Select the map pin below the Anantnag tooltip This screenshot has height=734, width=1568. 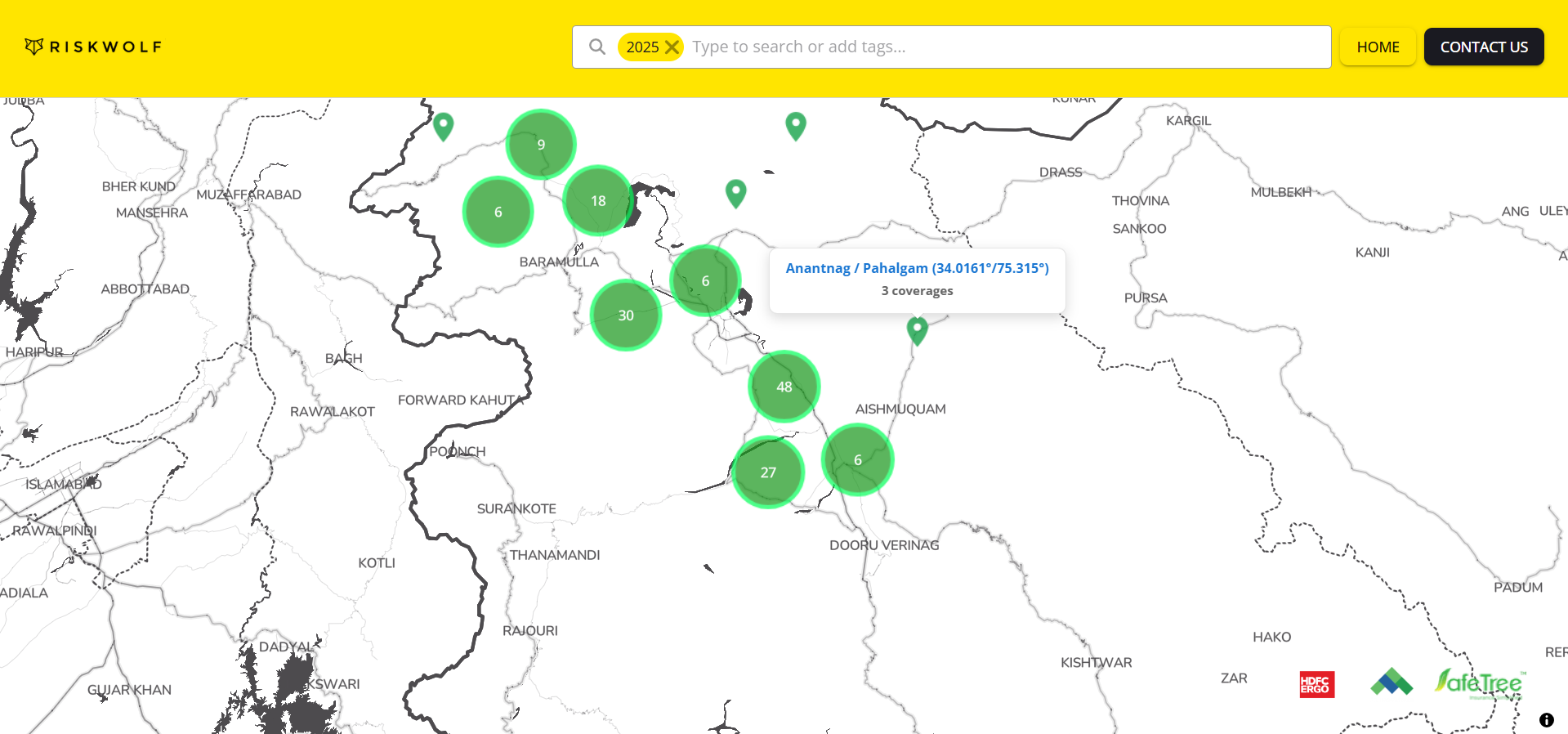click(917, 330)
